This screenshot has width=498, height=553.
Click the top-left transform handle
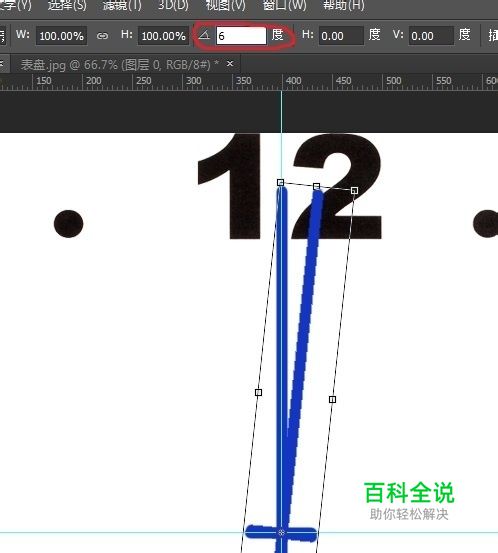[x=280, y=182]
